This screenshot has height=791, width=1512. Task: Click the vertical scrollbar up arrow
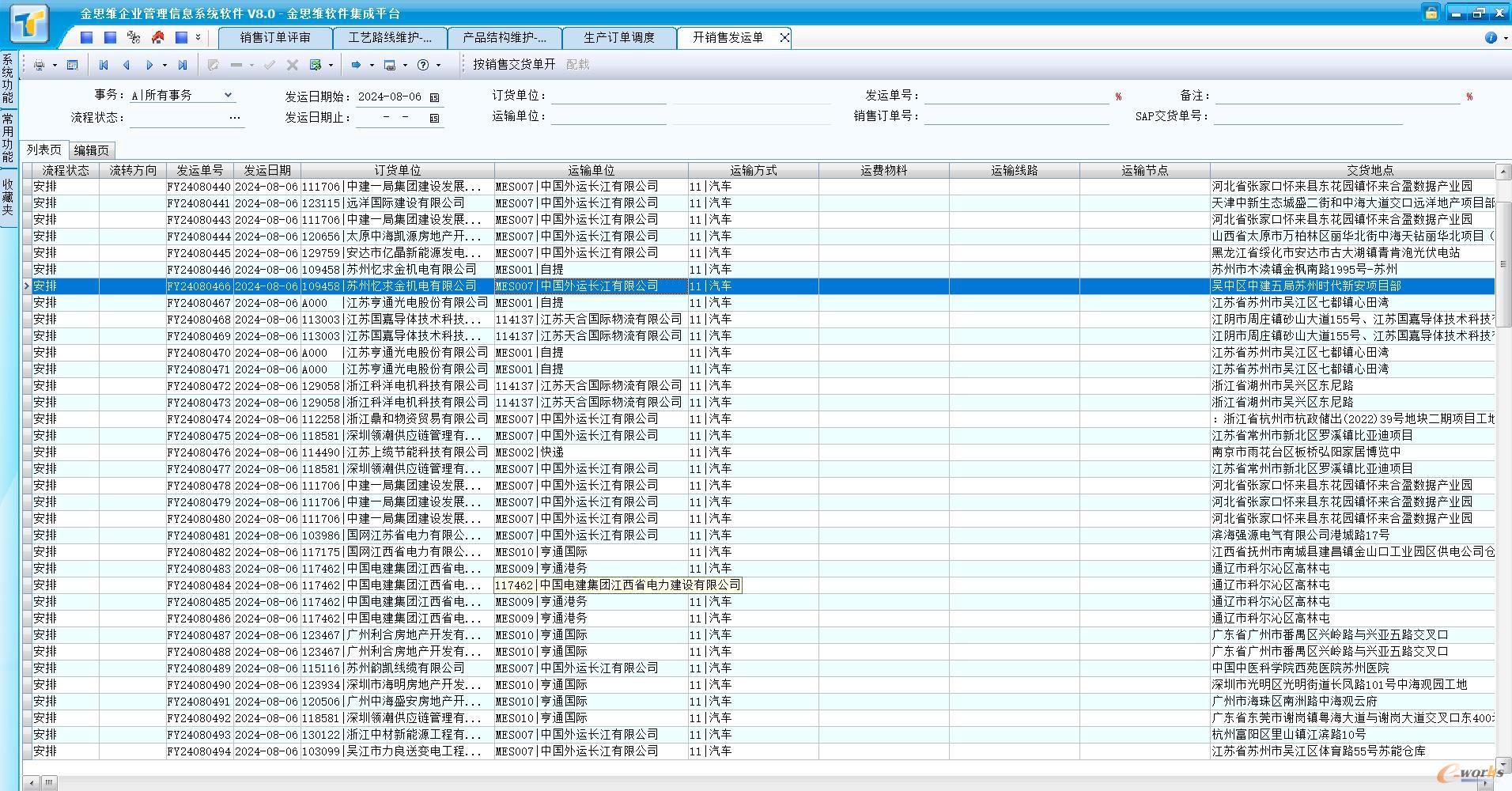pos(1503,171)
